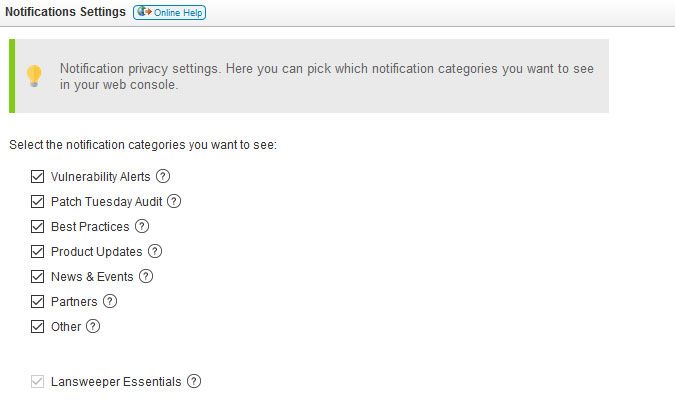Click question mark next to News & Events

point(146,276)
